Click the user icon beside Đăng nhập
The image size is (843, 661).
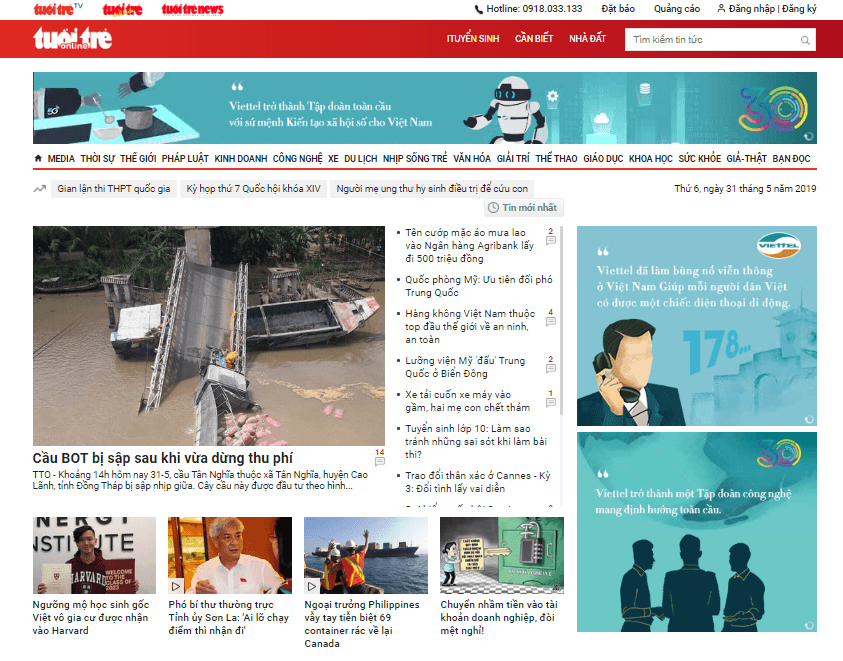(721, 9)
